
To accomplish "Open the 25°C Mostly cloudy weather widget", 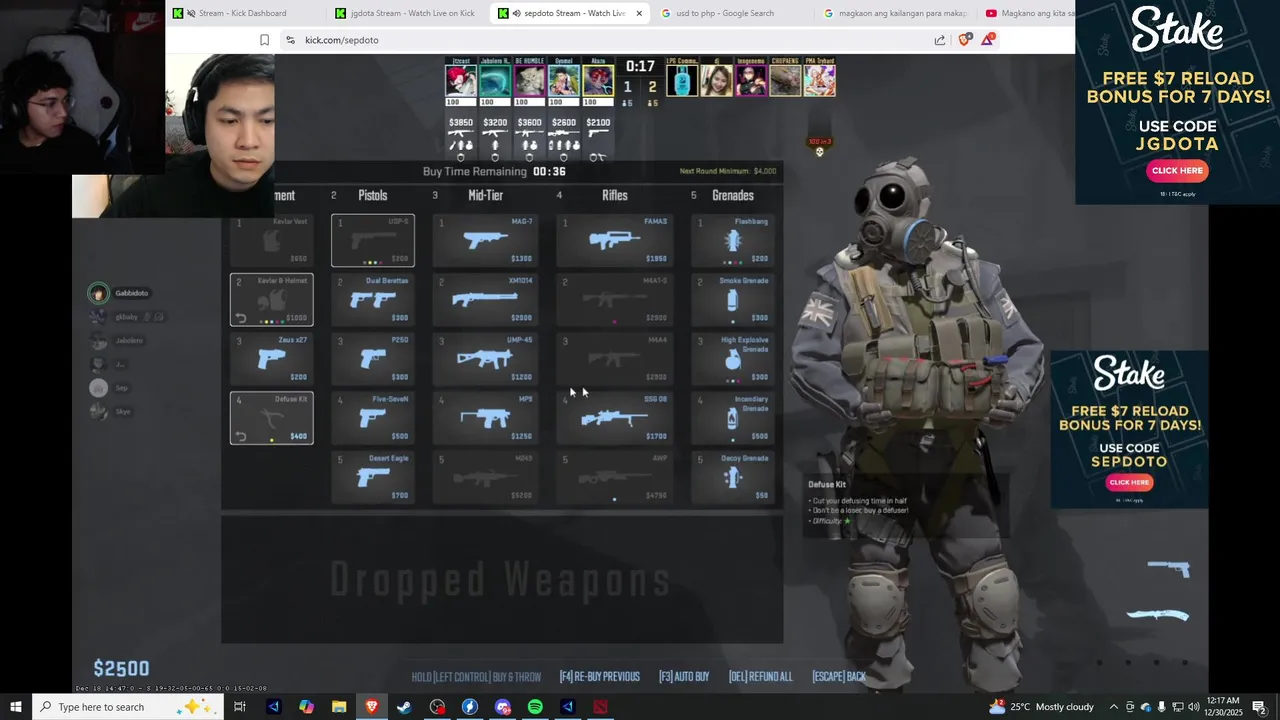I will pos(1041,707).
